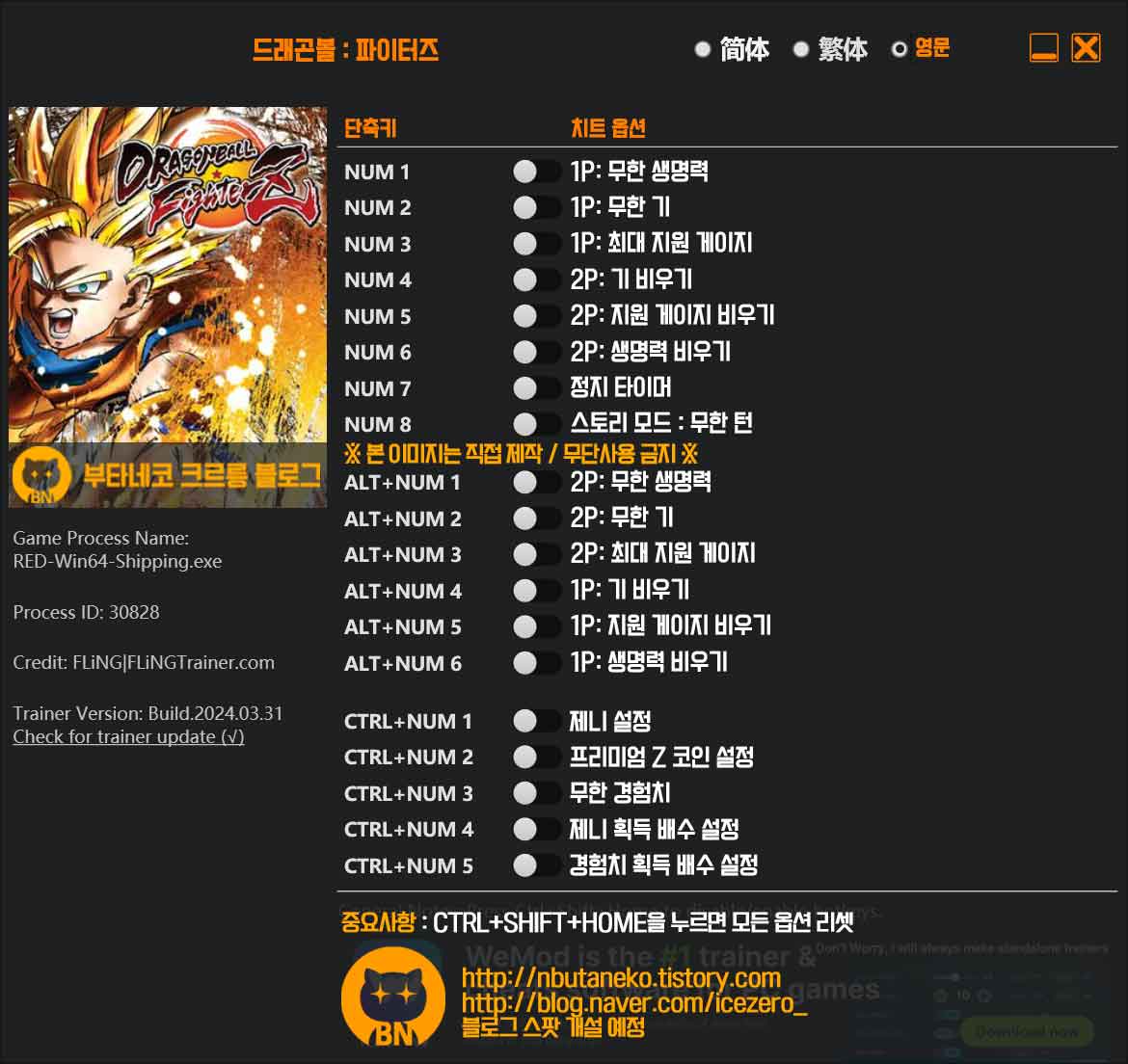
Task: Click the NUM 1 hotkey label
Action: pos(377,173)
